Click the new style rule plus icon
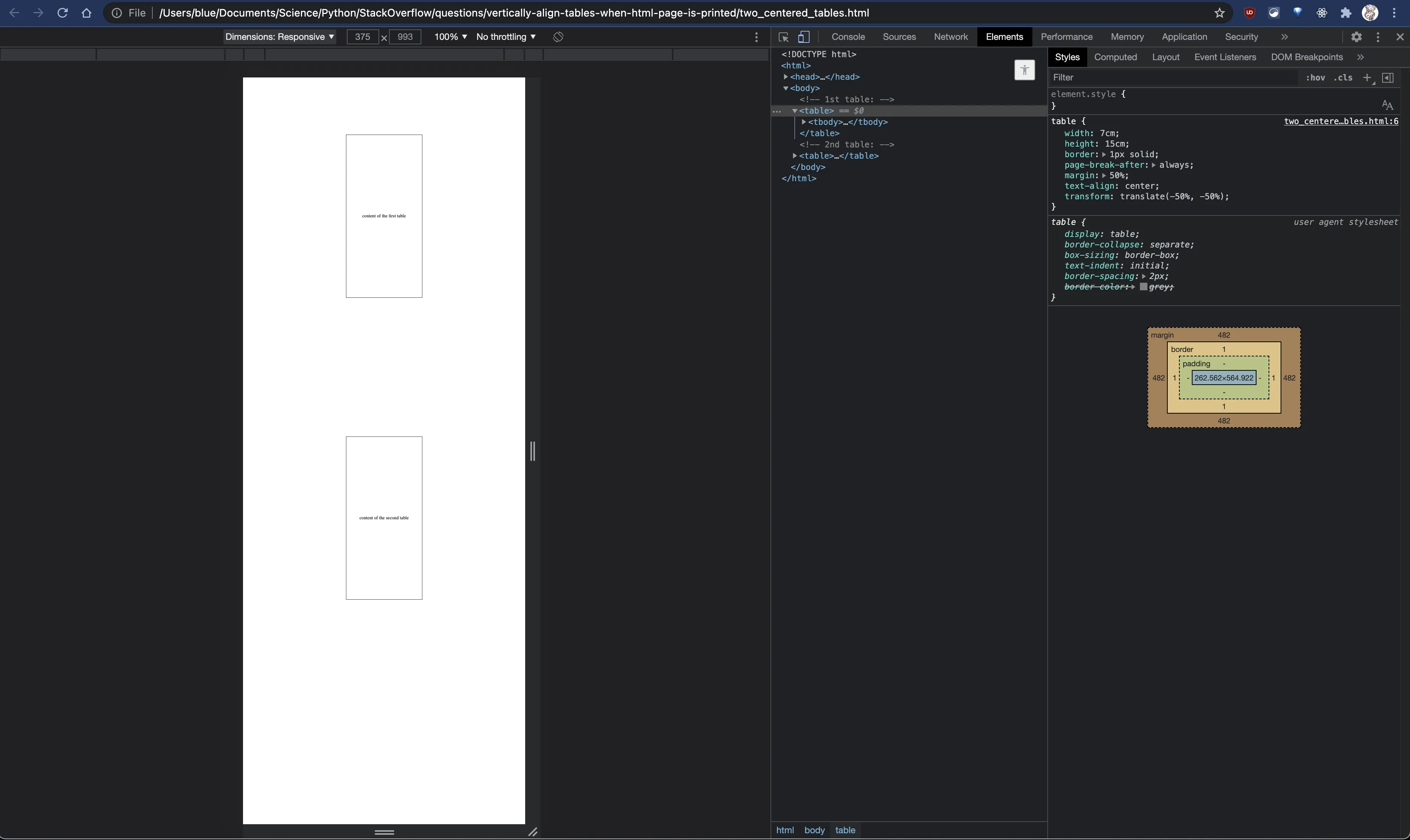 point(1367,77)
